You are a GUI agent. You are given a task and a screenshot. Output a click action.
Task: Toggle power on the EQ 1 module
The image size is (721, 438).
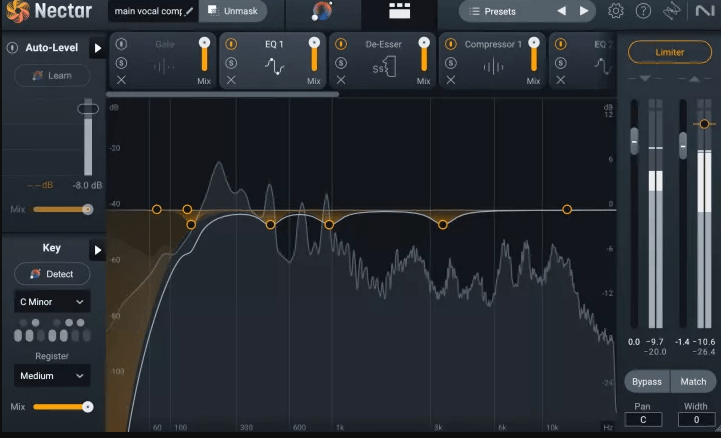coord(231,45)
